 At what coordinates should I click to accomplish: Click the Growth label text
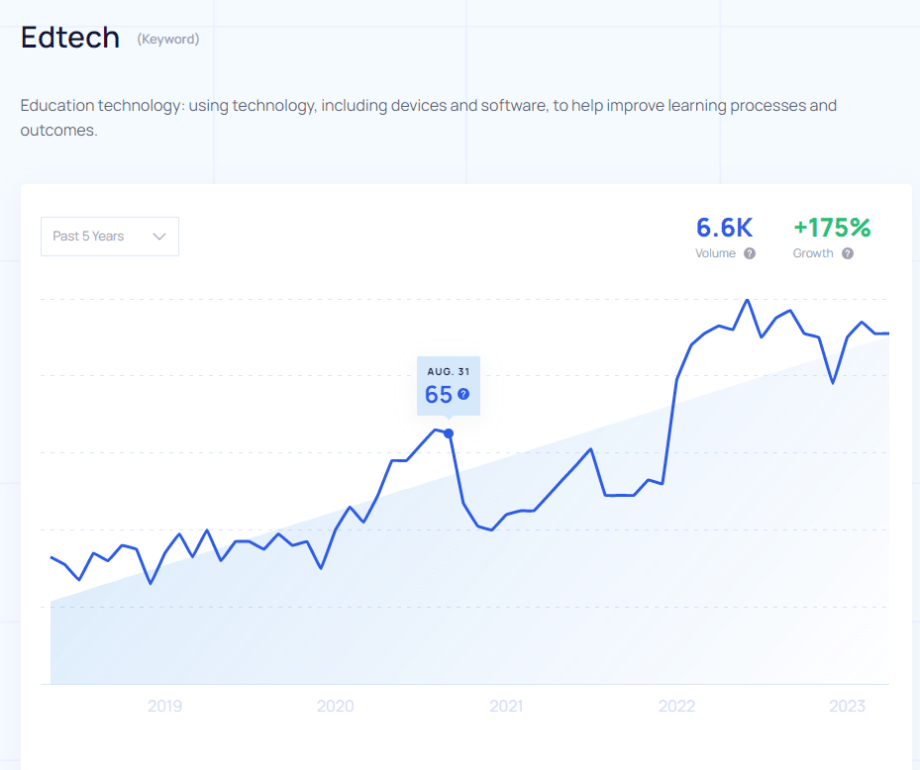(813, 254)
